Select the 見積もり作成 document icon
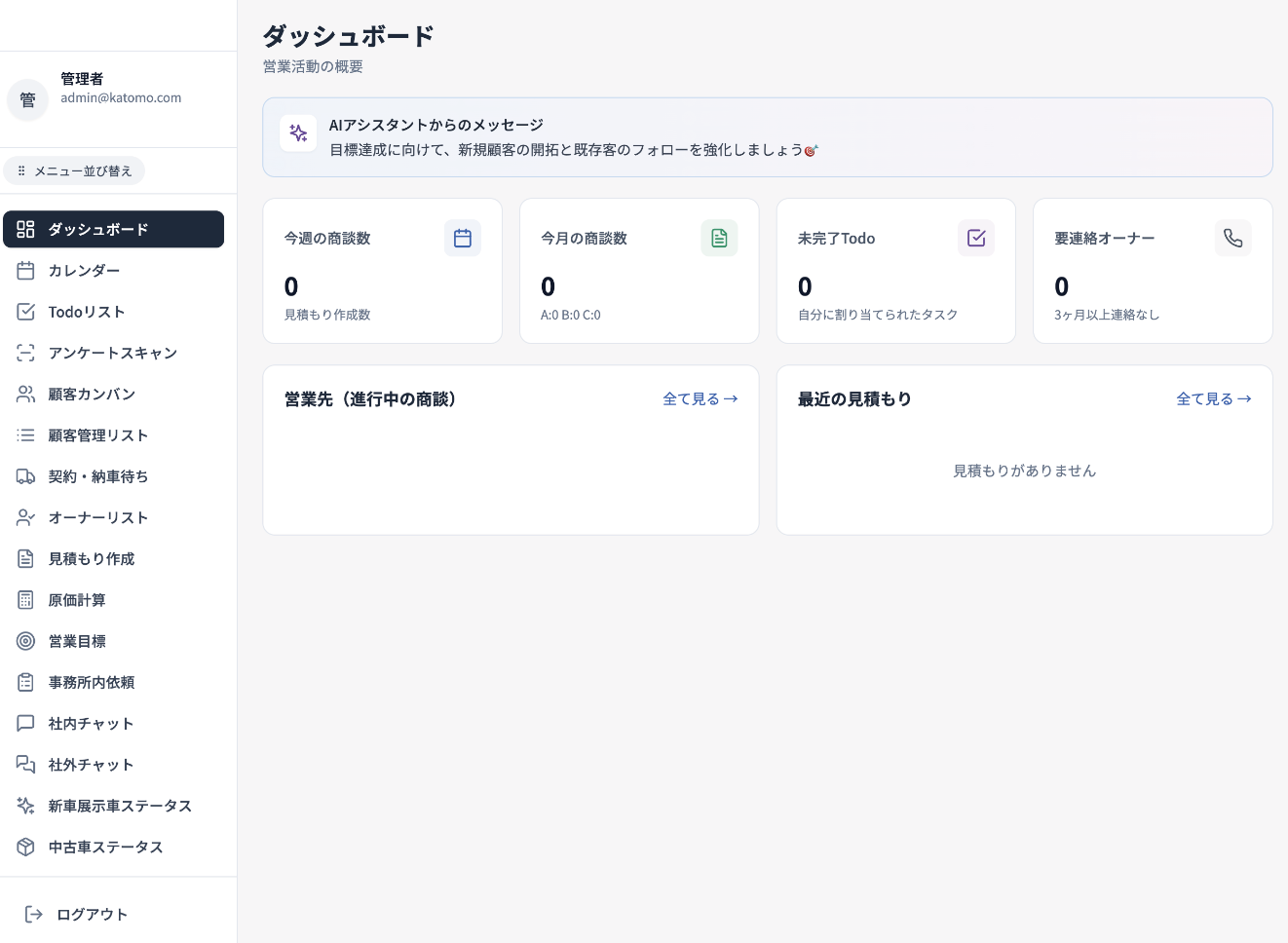 pos(26,558)
